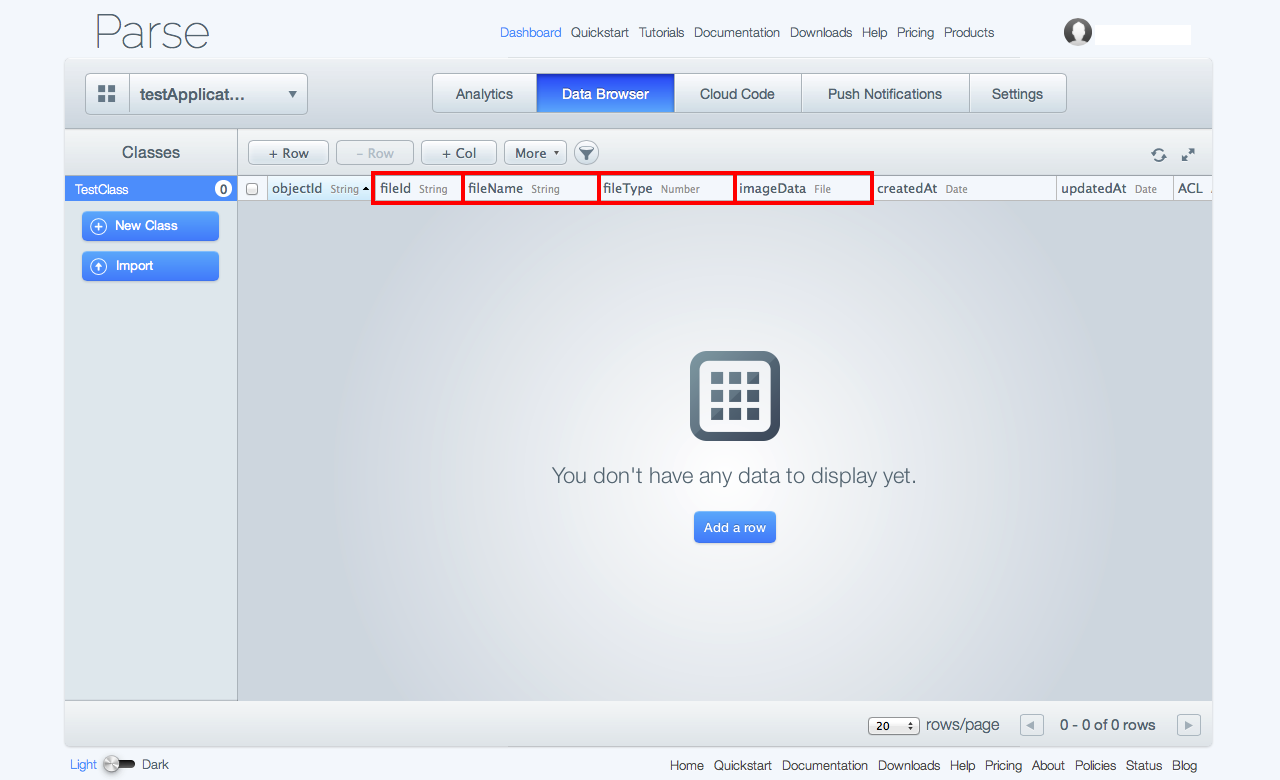Open the footer About link
Viewport: 1280px width, 780px height.
click(x=1048, y=765)
